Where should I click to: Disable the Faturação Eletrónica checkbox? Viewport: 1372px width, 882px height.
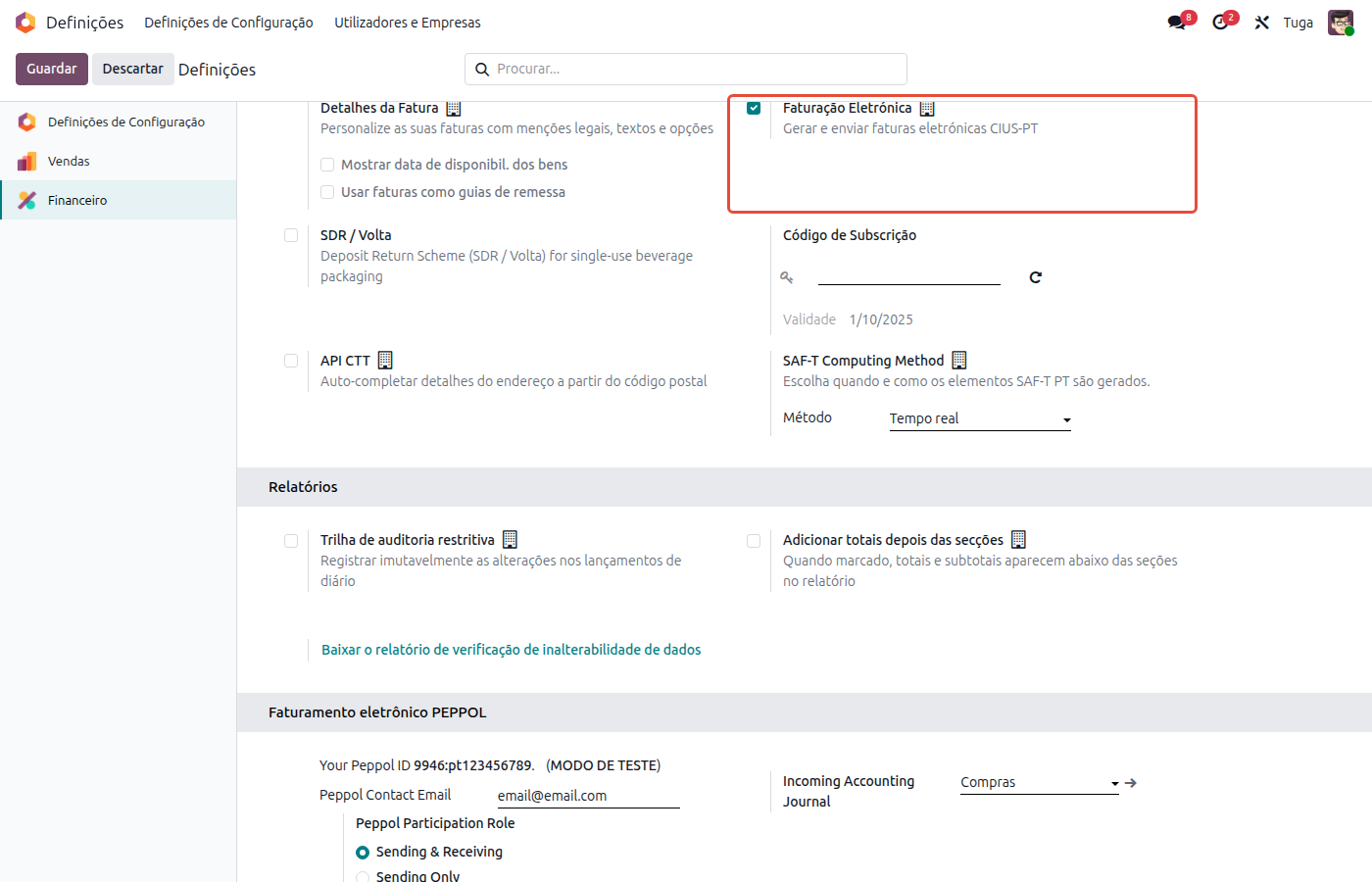pos(754,108)
